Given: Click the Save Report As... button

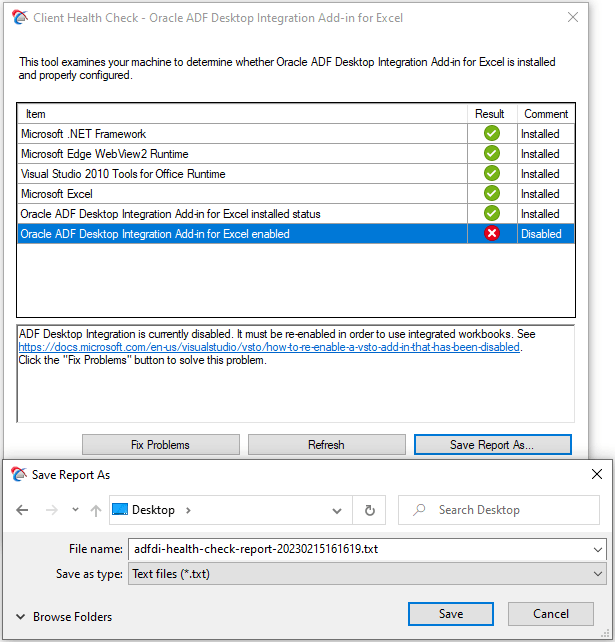Looking at the screenshot, I should click(492, 445).
